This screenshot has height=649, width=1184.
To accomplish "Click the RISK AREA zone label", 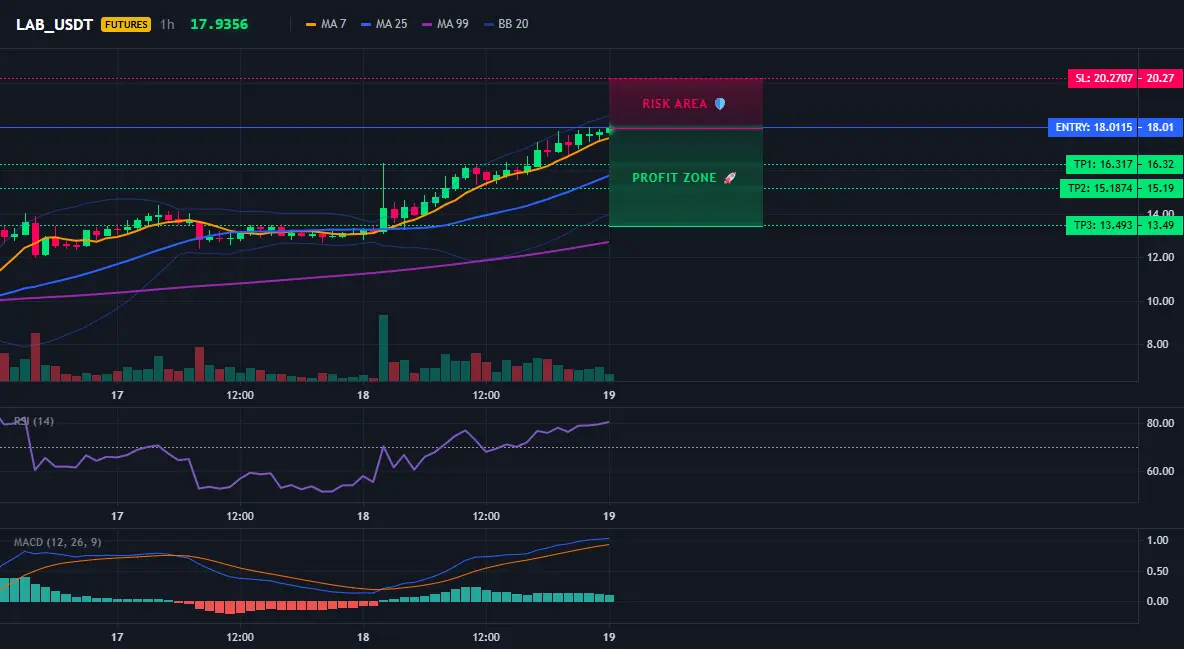I will pos(674,104).
